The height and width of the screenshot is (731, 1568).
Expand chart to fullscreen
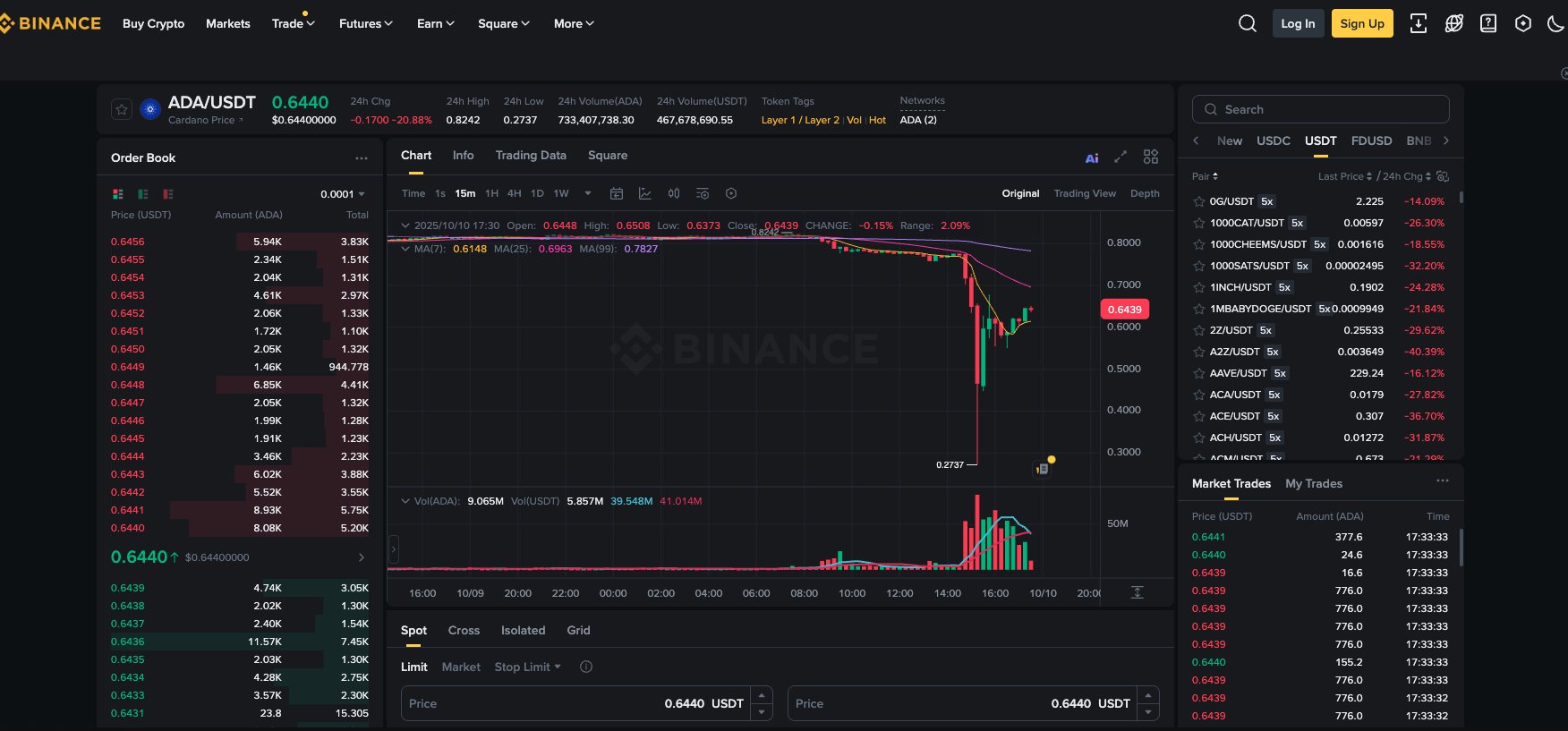[x=1121, y=157]
